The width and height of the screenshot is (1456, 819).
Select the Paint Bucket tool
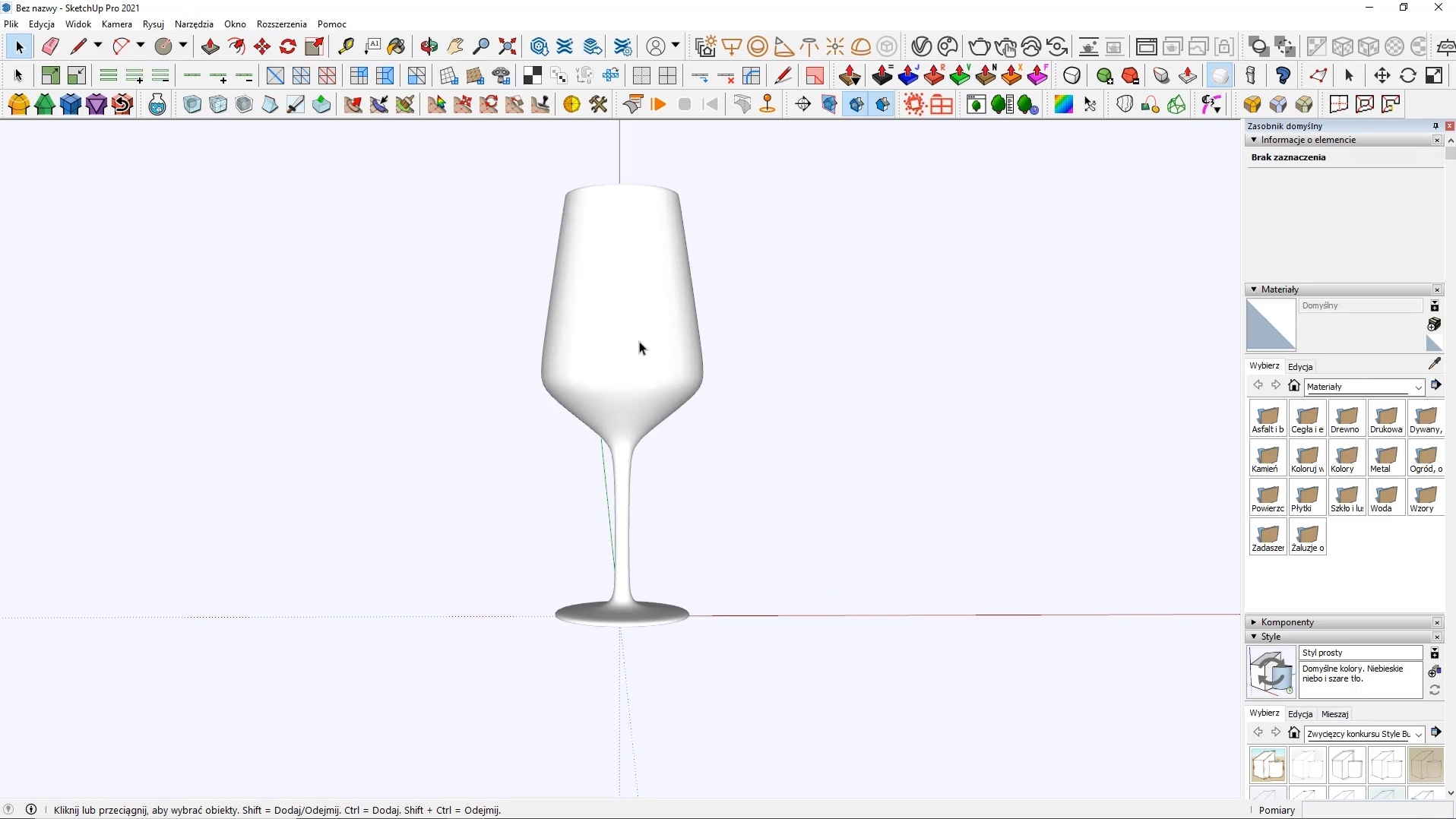397,47
